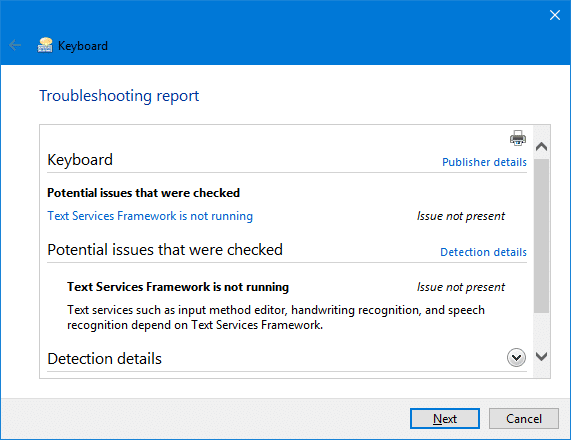Click Issue not present beside blue link
Viewport: 571px width, 440px height.
[461, 216]
